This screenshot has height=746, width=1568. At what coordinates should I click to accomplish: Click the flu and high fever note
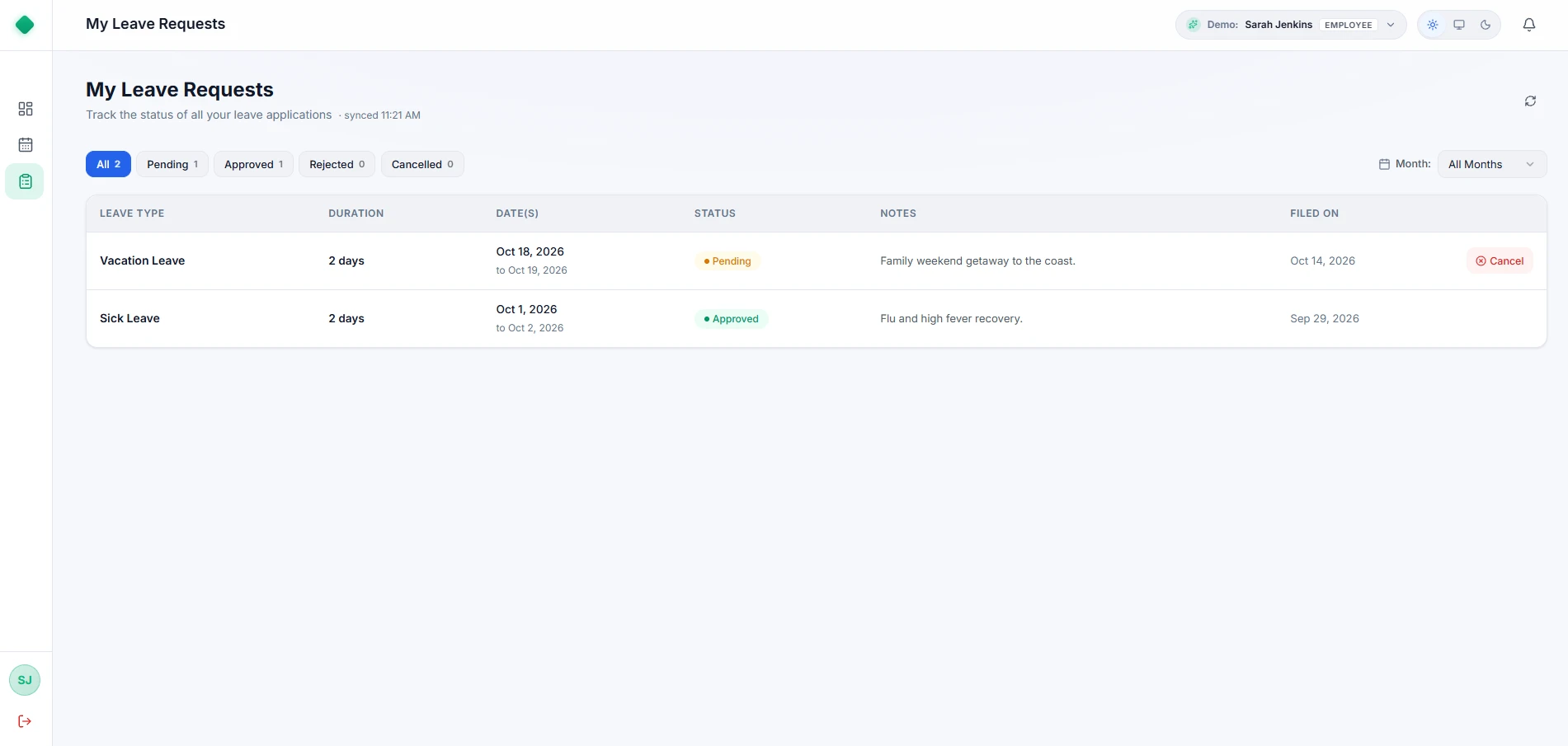click(x=951, y=318)
